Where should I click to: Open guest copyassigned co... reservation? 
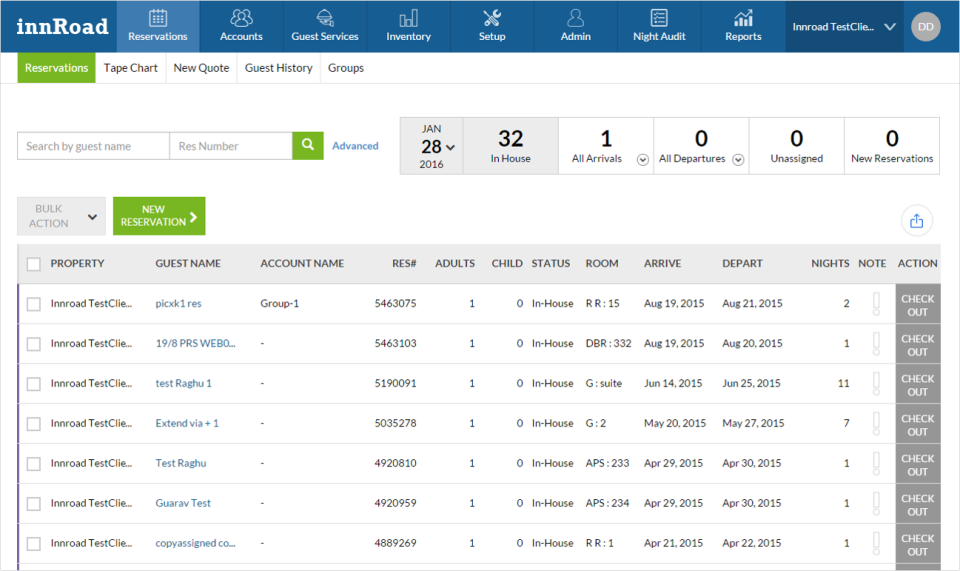coord(195,543)
